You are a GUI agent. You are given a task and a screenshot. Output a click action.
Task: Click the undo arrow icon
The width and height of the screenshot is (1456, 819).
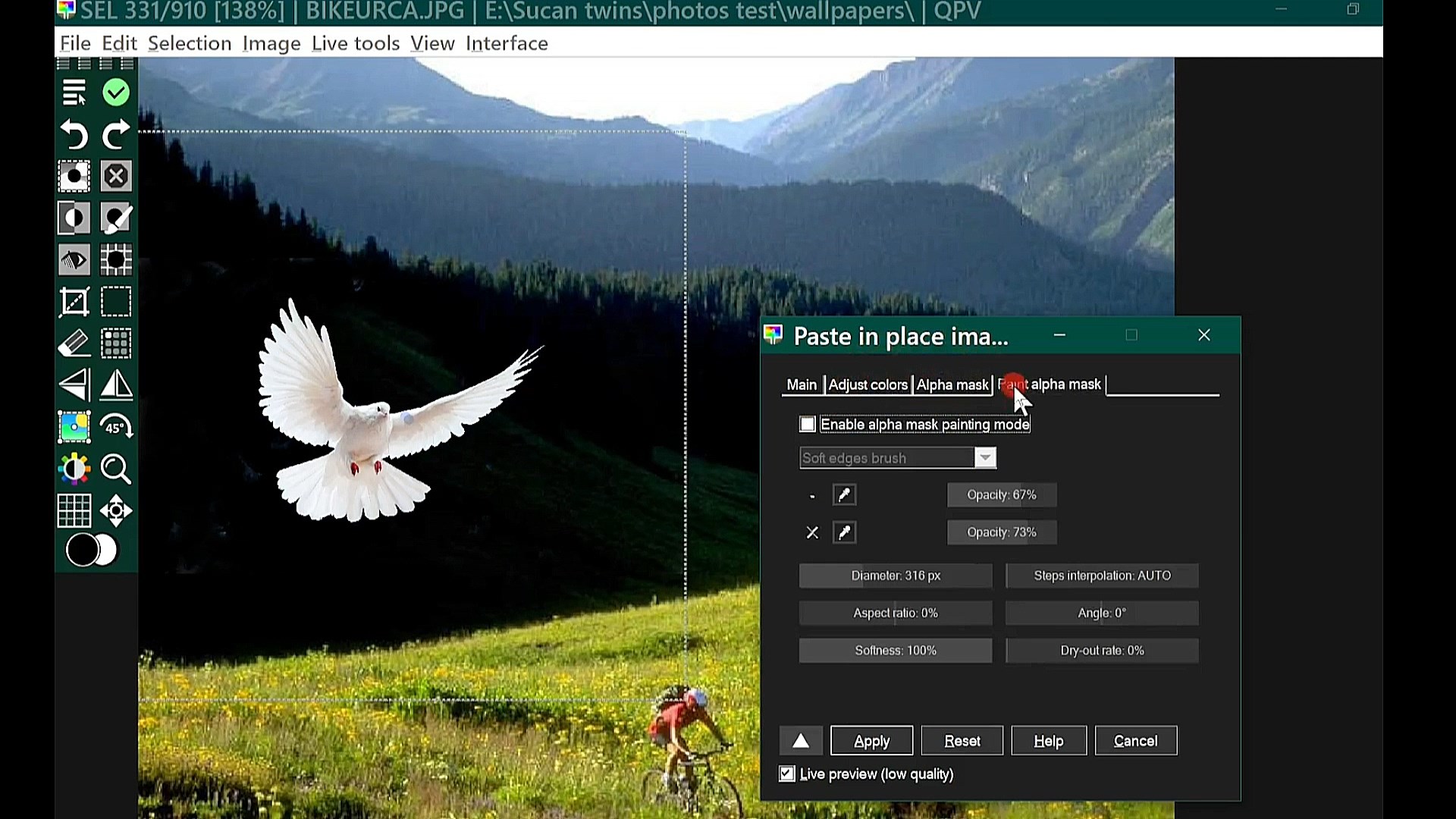click(74, 135)
